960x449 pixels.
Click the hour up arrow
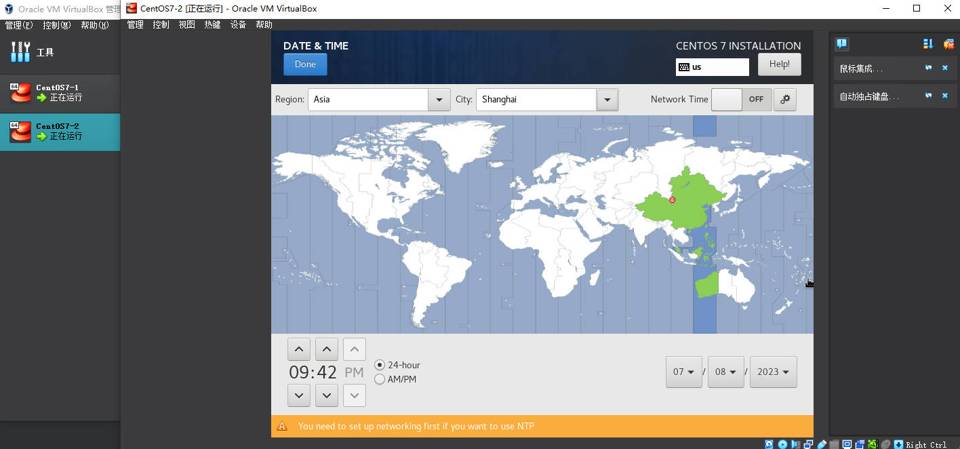pyautogui.click(x=299, y=349)
